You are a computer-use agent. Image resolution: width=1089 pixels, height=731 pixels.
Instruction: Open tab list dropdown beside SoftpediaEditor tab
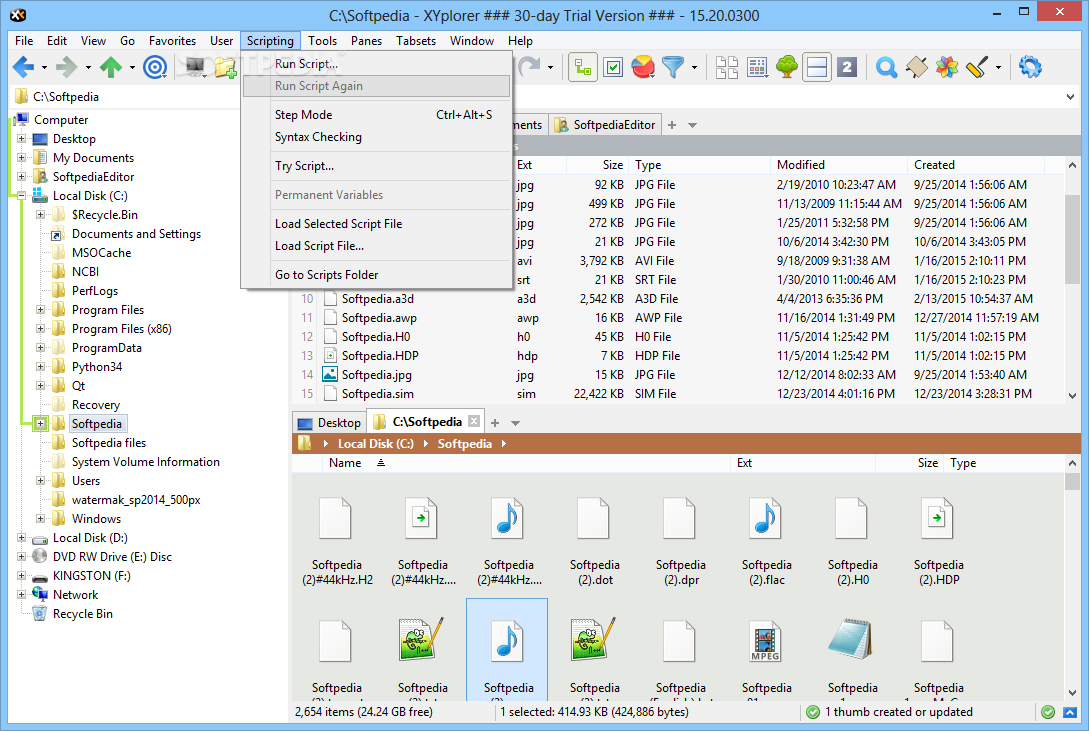(x=692, y=125)
